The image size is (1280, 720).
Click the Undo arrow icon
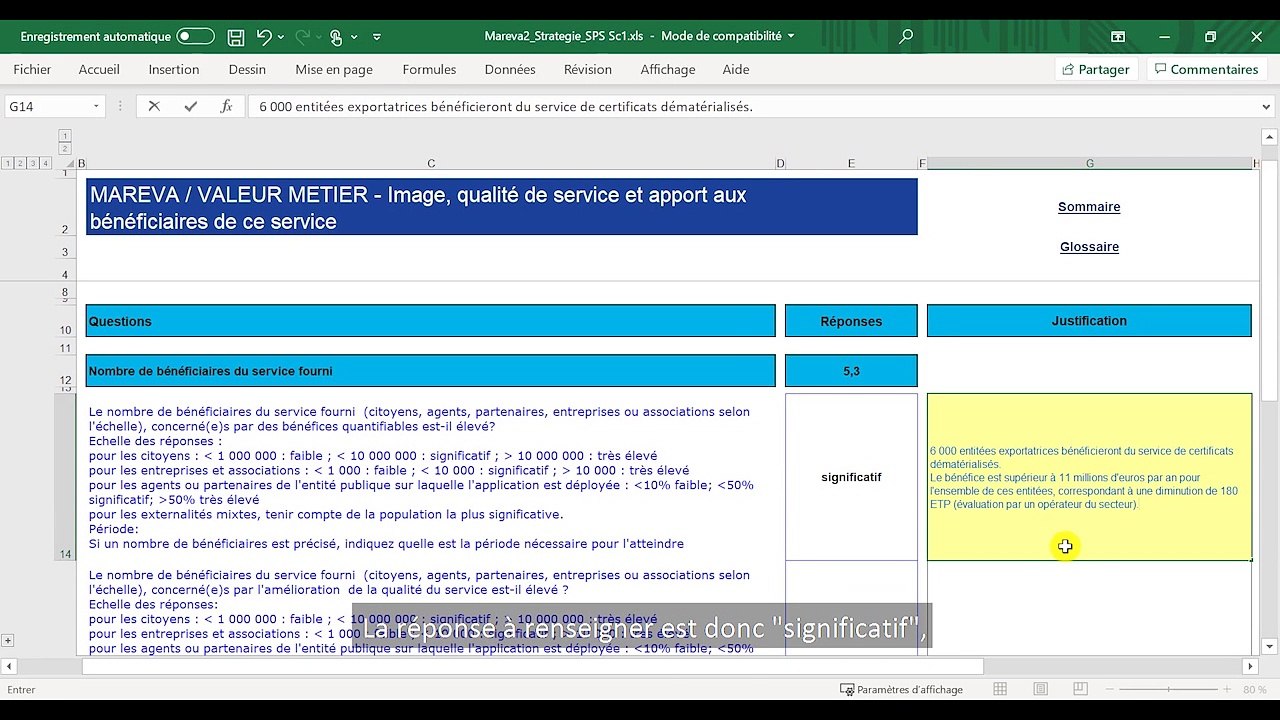263,37
